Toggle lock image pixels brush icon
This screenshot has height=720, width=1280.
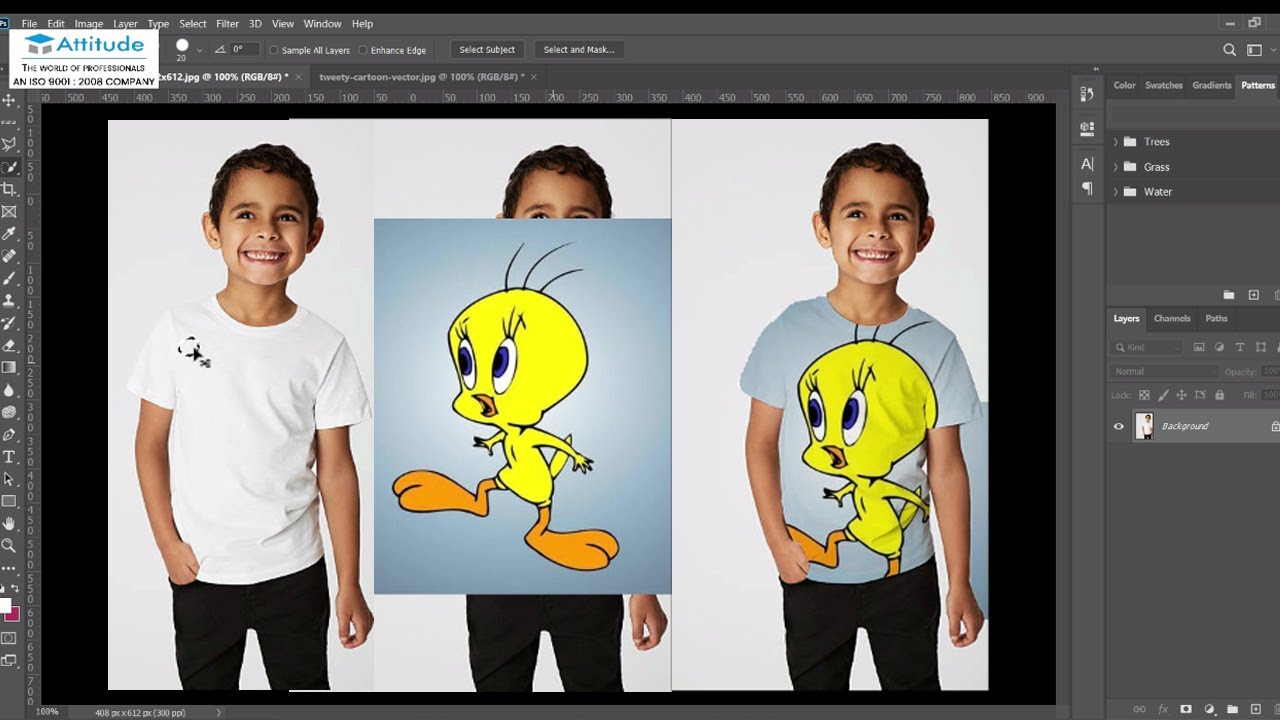(1162, 395)
